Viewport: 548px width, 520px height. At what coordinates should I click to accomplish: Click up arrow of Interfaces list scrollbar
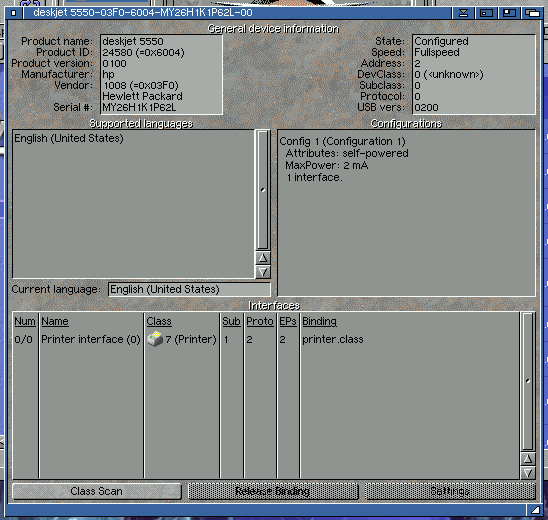[x=528, y=458]
